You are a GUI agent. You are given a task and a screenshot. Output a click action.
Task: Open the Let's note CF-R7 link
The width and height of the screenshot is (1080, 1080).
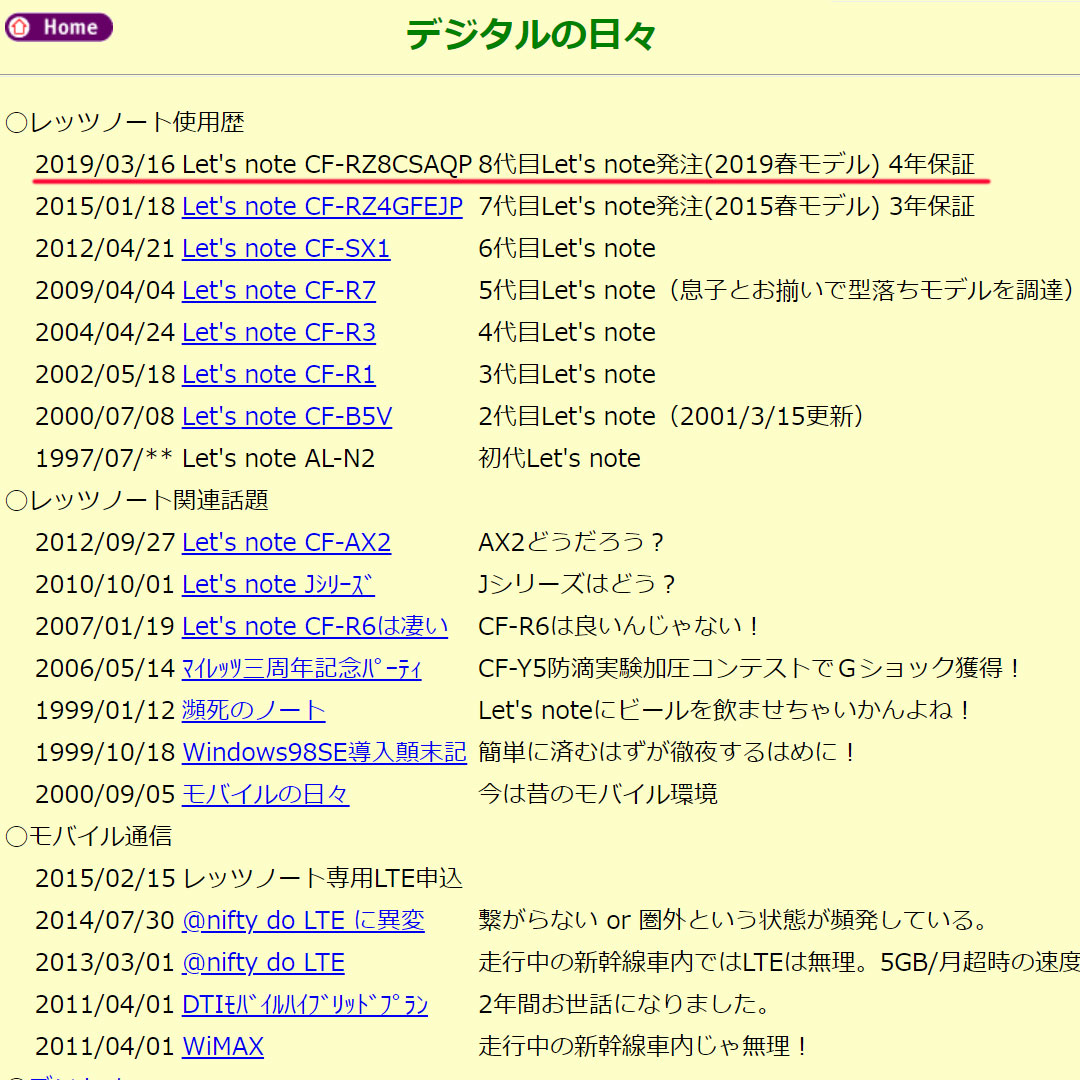pos(279,291)
